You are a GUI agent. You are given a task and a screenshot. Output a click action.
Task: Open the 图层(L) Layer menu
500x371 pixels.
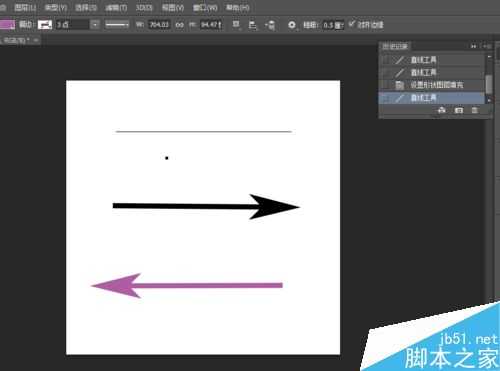(25, 8)
